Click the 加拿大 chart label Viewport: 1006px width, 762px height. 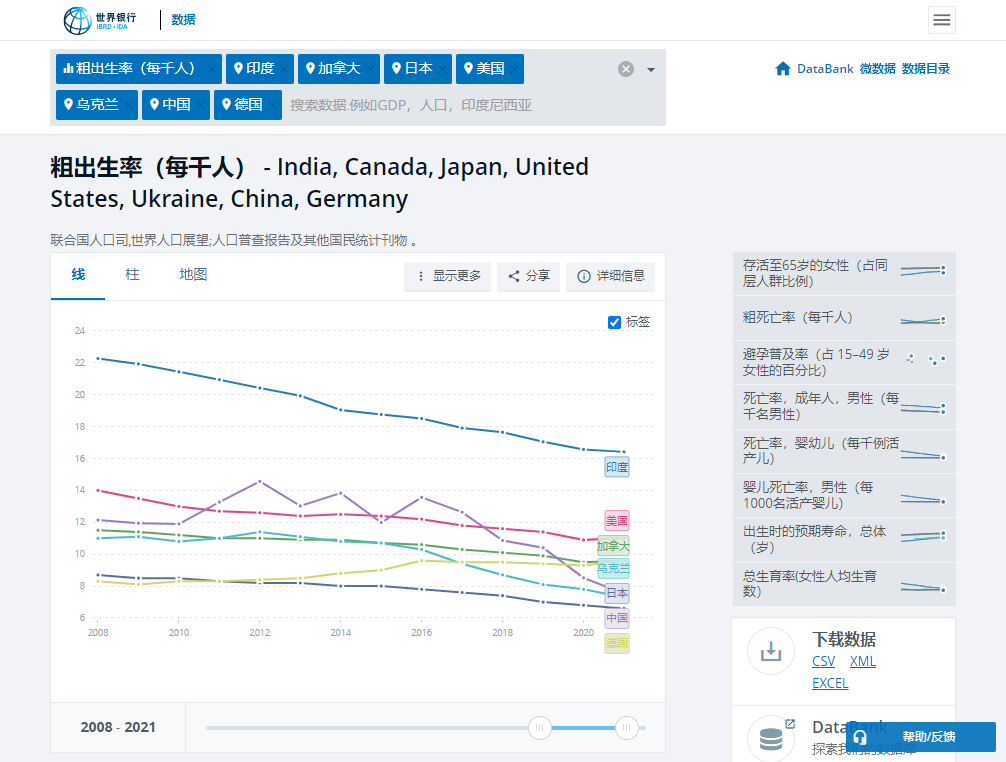(x=613, y=546)
